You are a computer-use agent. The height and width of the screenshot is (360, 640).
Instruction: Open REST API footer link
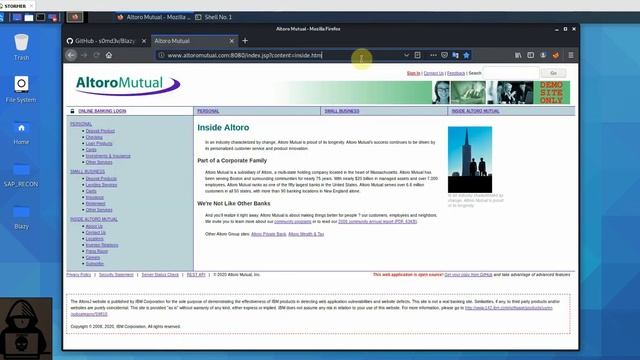tap(196, 275)
